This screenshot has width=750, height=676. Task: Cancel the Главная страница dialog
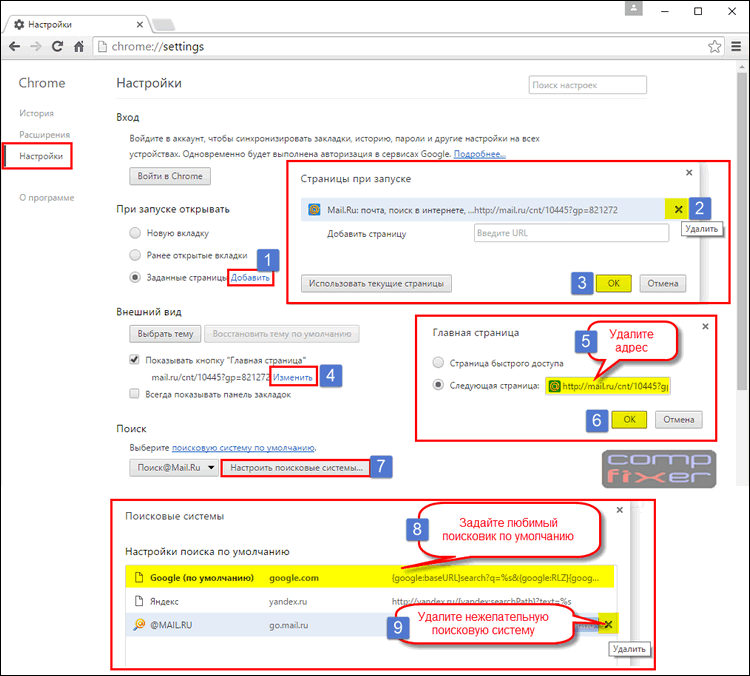pos(678,420)
